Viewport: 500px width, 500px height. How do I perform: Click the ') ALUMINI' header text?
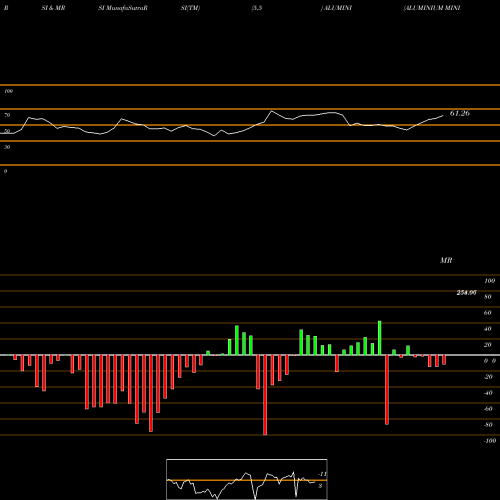336,8
